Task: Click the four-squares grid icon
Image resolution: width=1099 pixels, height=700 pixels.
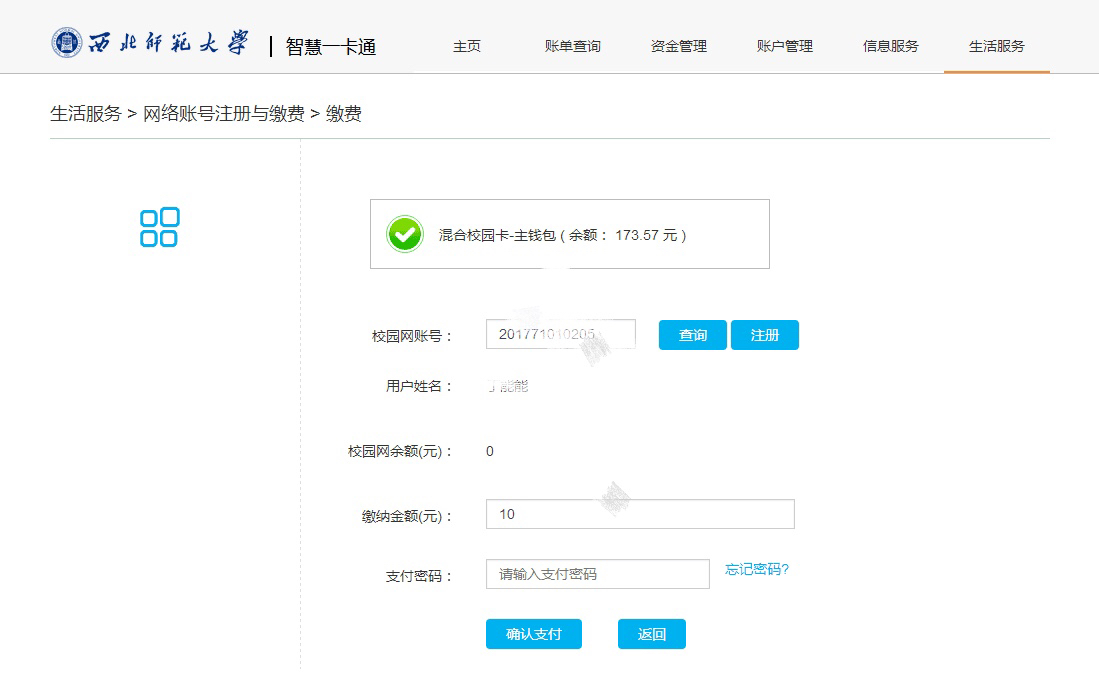Action: (159, 227)
